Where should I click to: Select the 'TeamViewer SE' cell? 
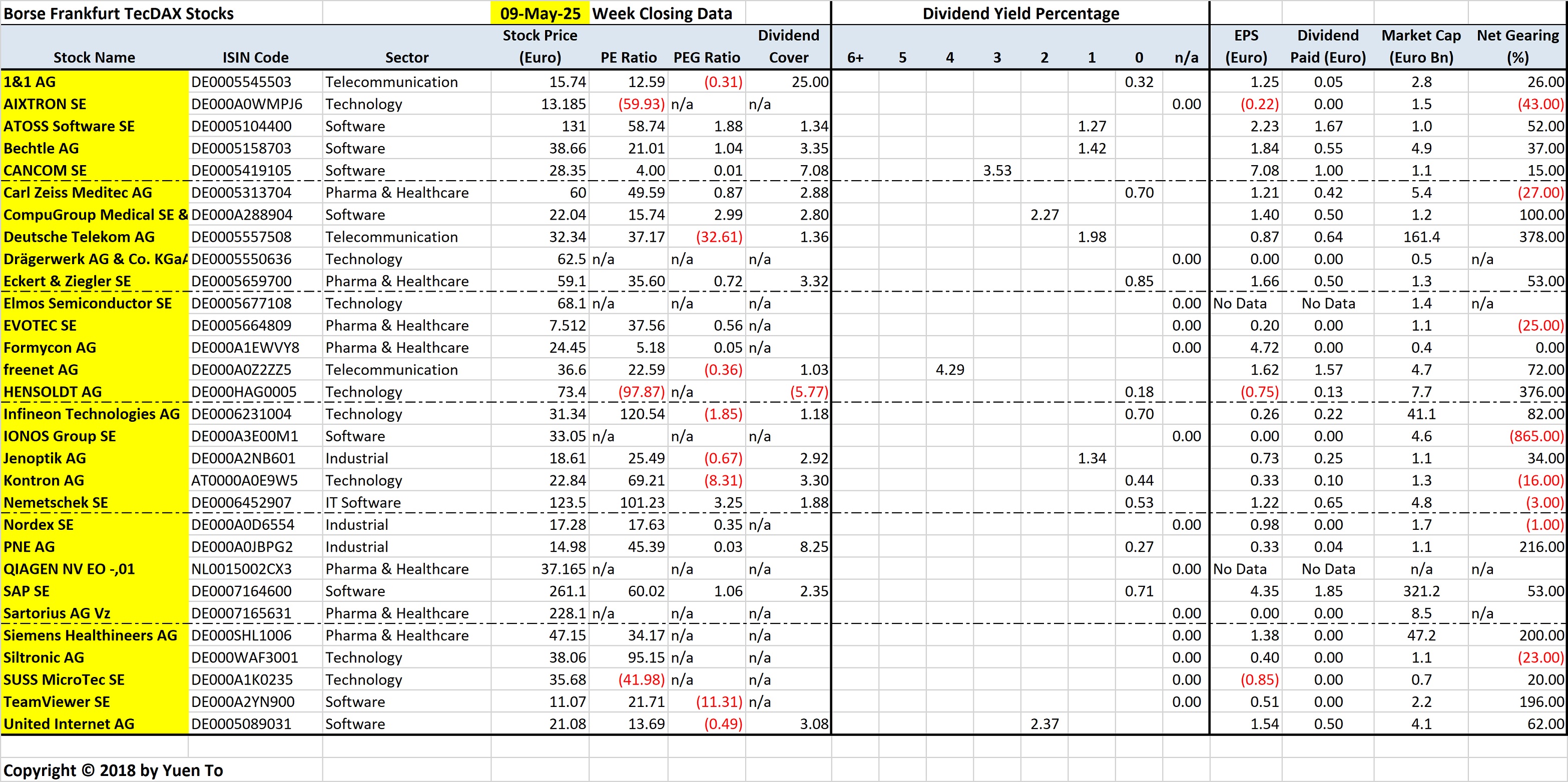[x=95, y=701]
